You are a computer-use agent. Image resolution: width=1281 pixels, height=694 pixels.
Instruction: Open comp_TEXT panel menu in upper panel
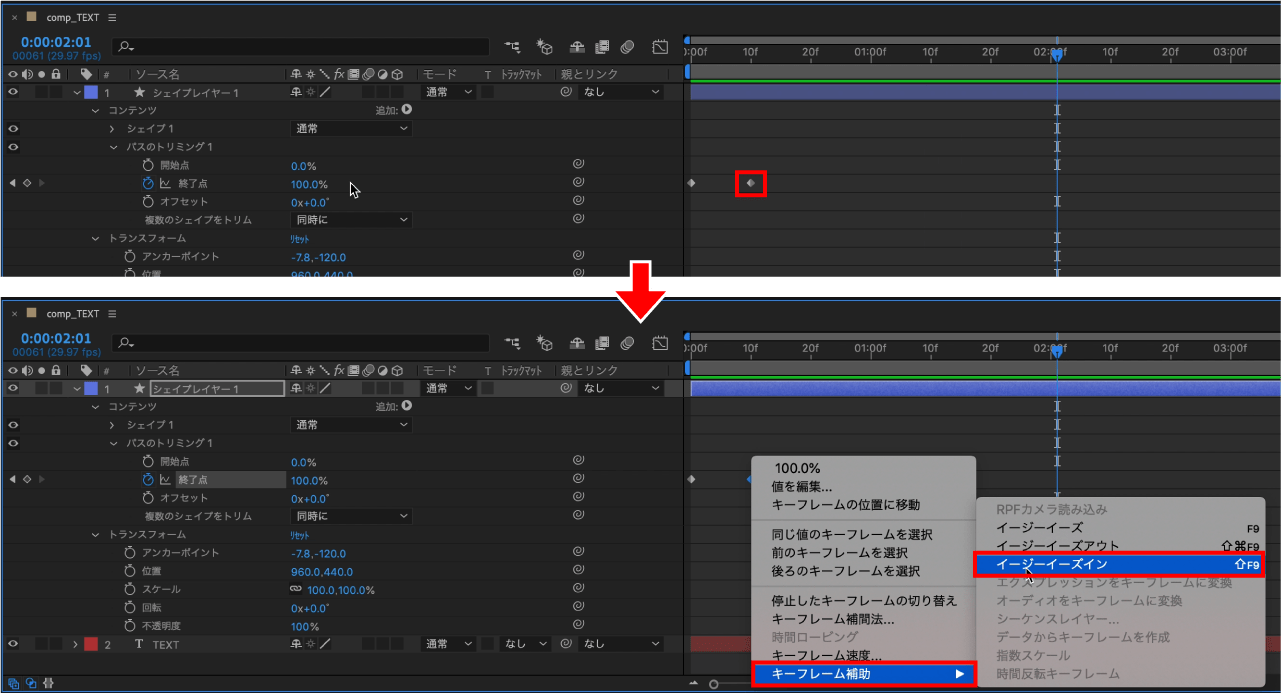111,18
